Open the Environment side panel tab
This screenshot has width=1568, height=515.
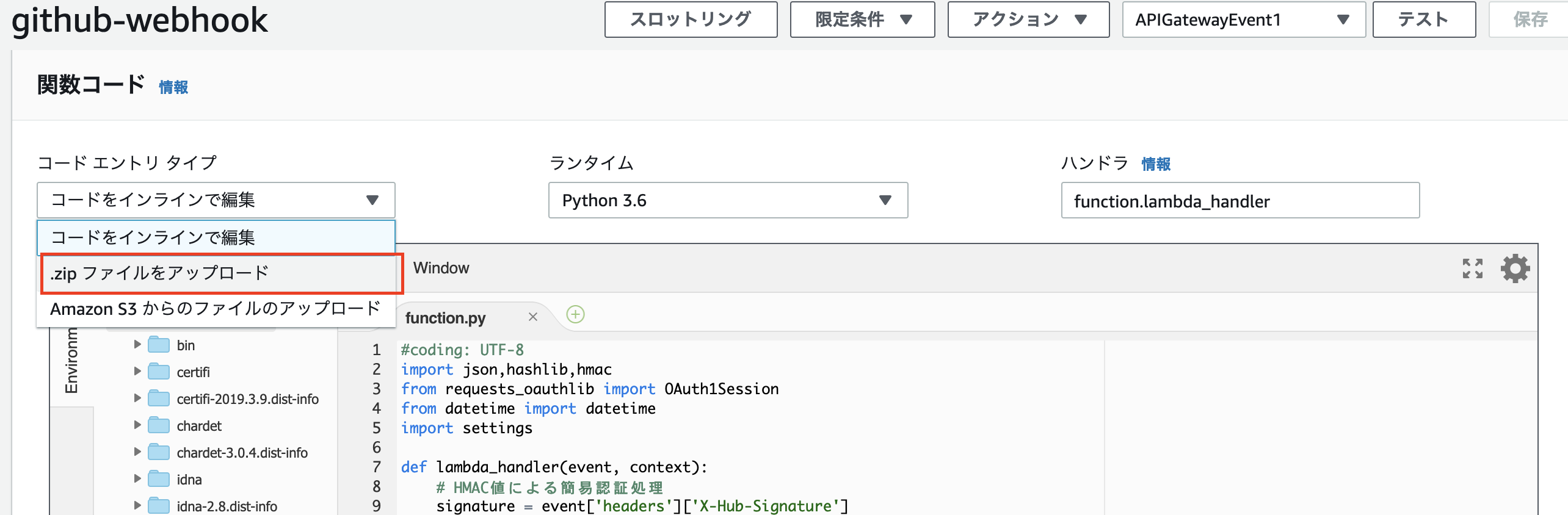(71, 361)
